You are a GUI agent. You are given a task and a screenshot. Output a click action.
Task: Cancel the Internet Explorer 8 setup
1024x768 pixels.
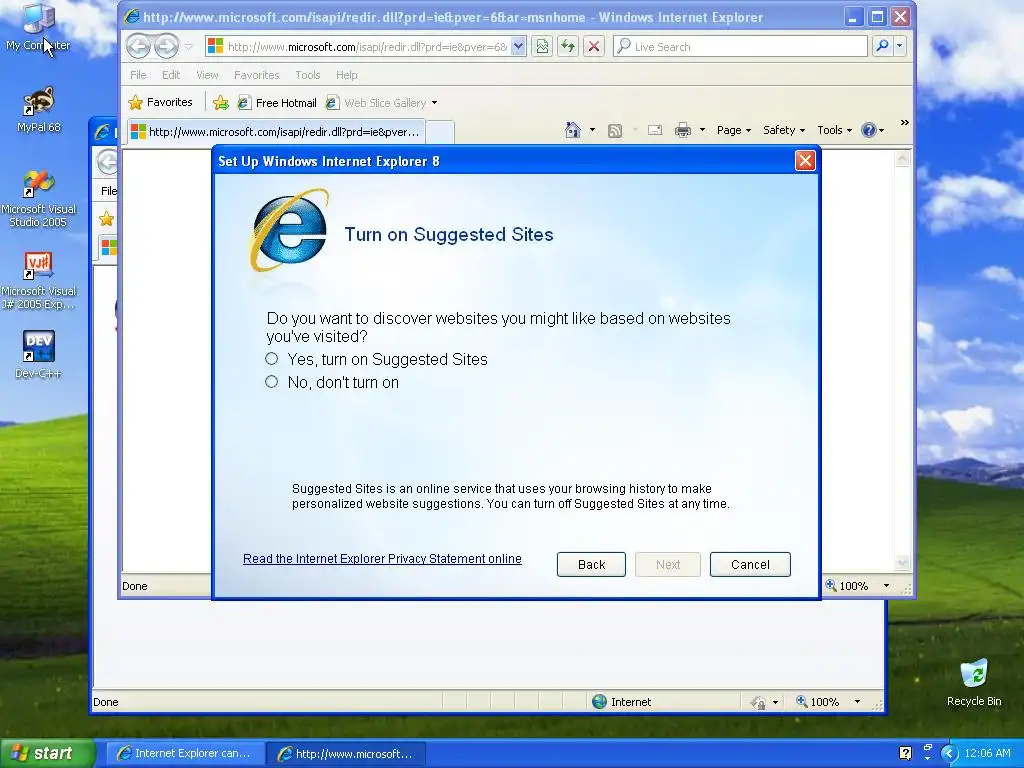[750, 564]
